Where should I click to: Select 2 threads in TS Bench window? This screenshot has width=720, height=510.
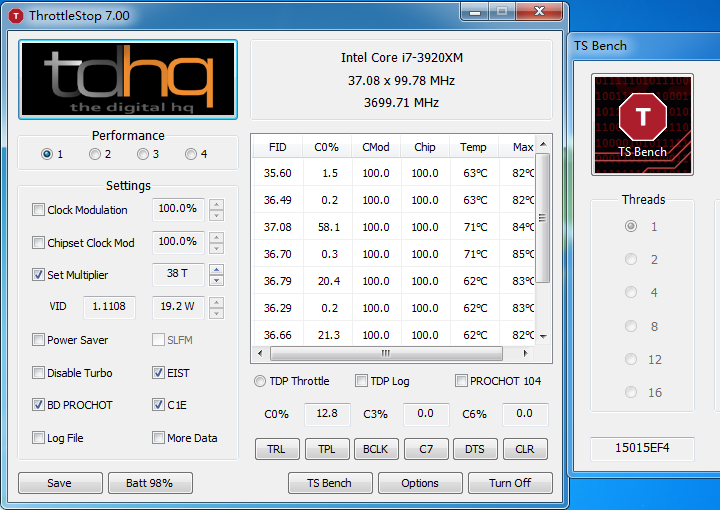[x=631, y=259]
